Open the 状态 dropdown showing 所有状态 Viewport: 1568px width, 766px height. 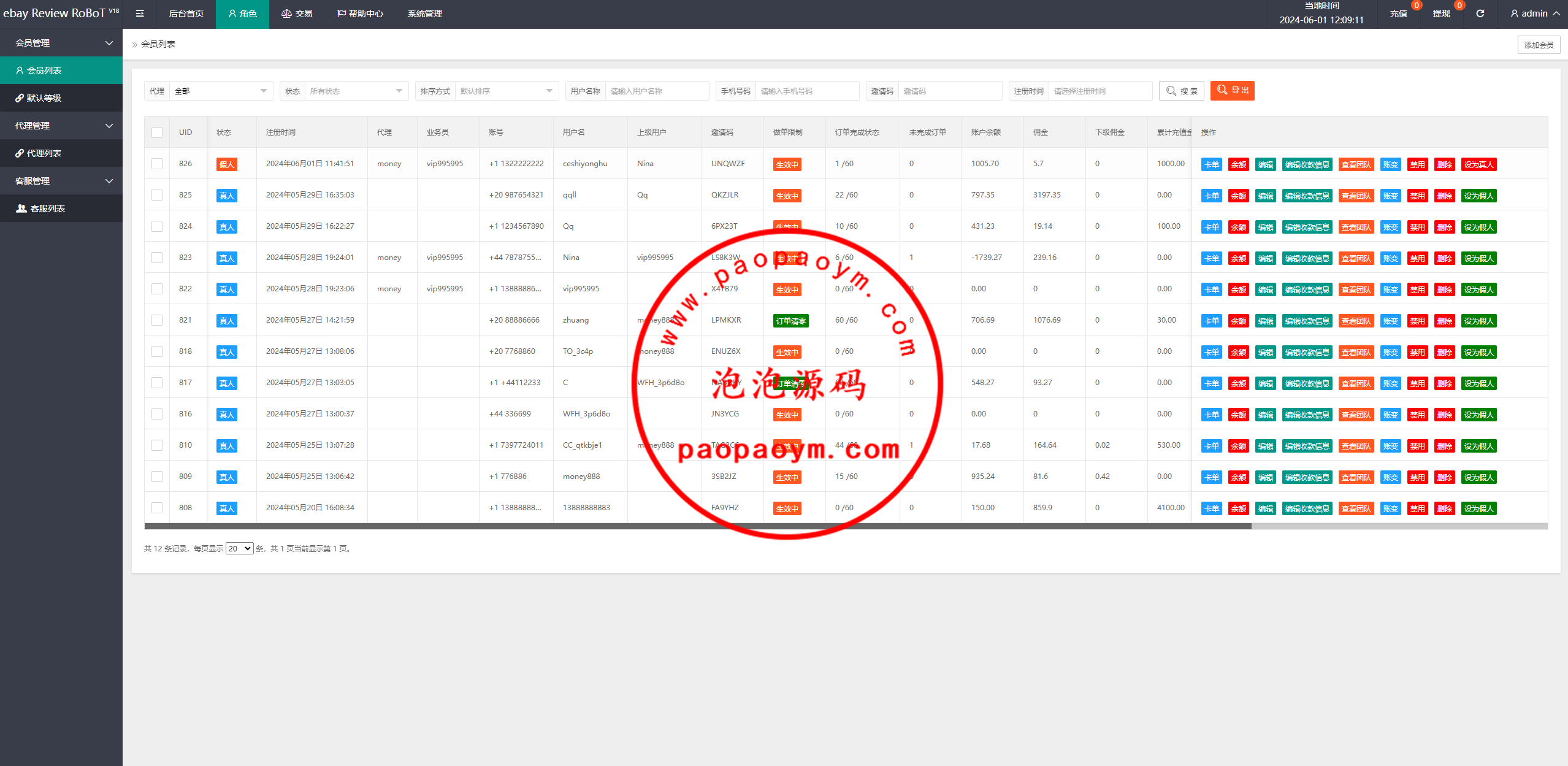[x=357, y=91]
